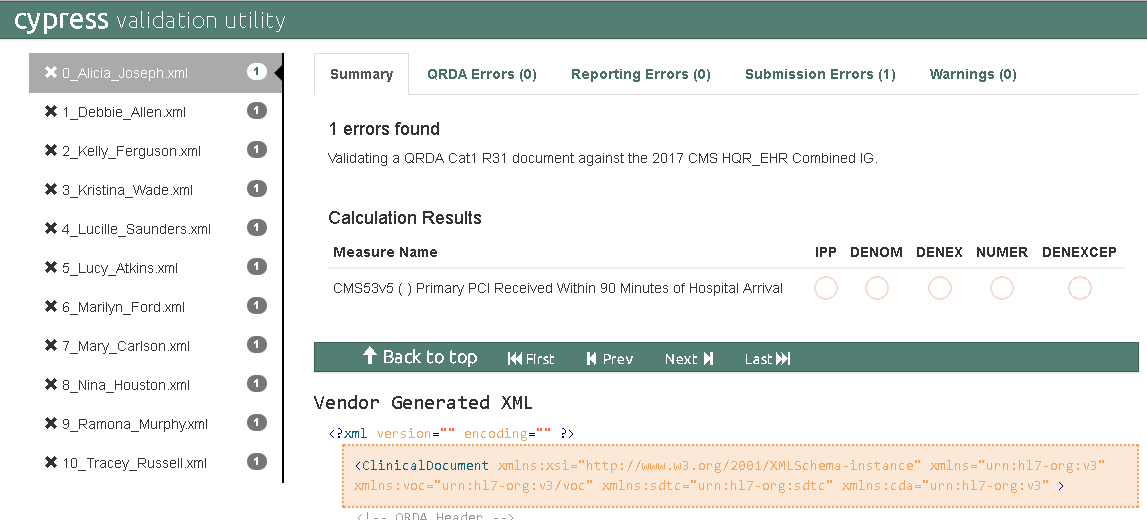This screenshot has width=1147, height=520.
Task: Jump to the First error
Action: (x=530, y=359)
